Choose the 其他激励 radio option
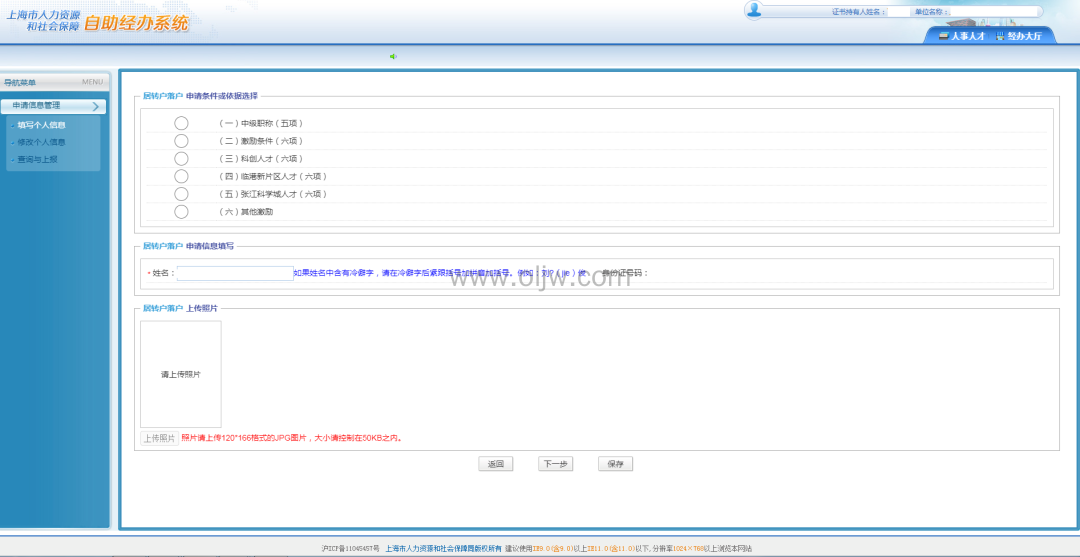This screenshot has height=557, width=1080. click(181, 211)
